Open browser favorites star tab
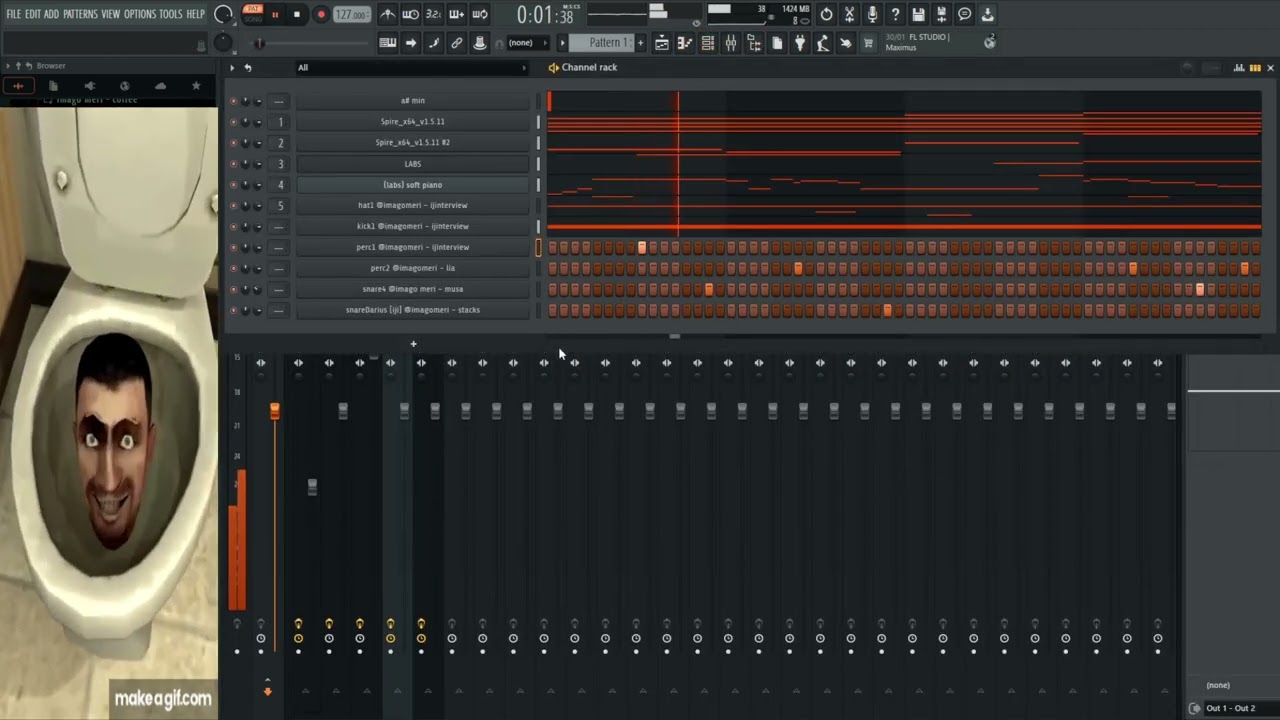 coord(196,86)
